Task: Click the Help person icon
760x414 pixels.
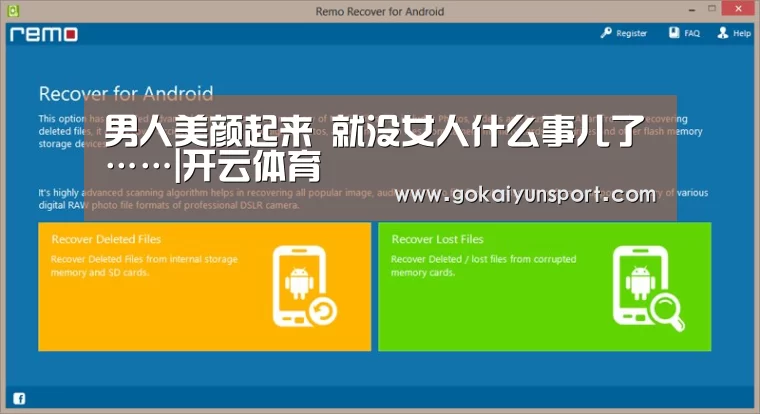Action: [723, 32]
